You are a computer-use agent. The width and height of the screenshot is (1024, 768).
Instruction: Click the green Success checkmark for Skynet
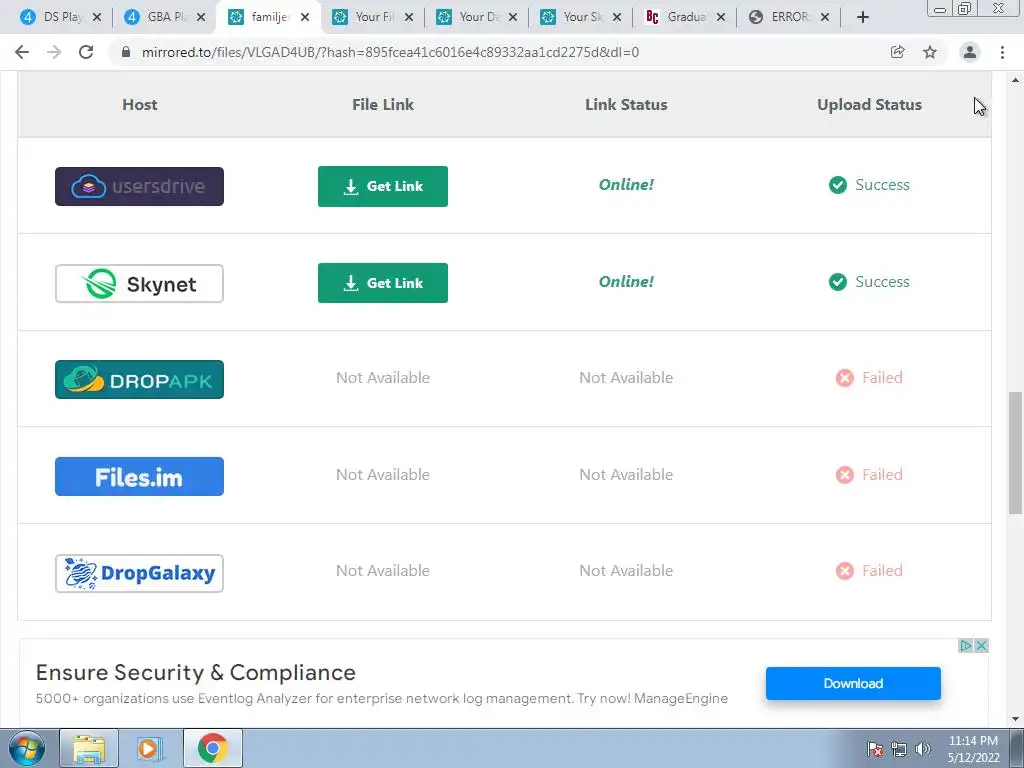tap(838, 282)
